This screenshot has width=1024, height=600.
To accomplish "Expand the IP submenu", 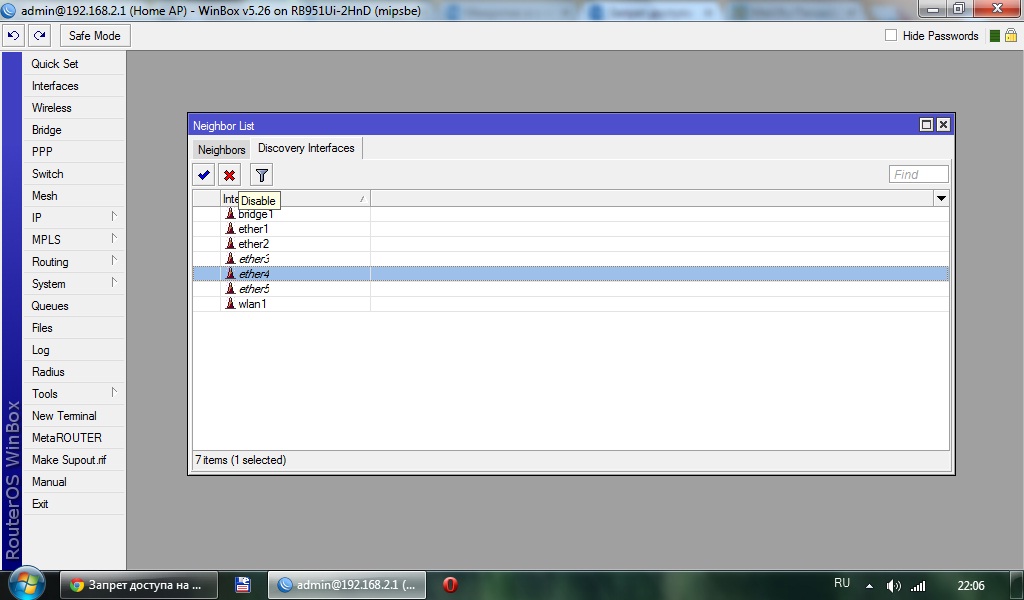I will (x=74, y=218).
